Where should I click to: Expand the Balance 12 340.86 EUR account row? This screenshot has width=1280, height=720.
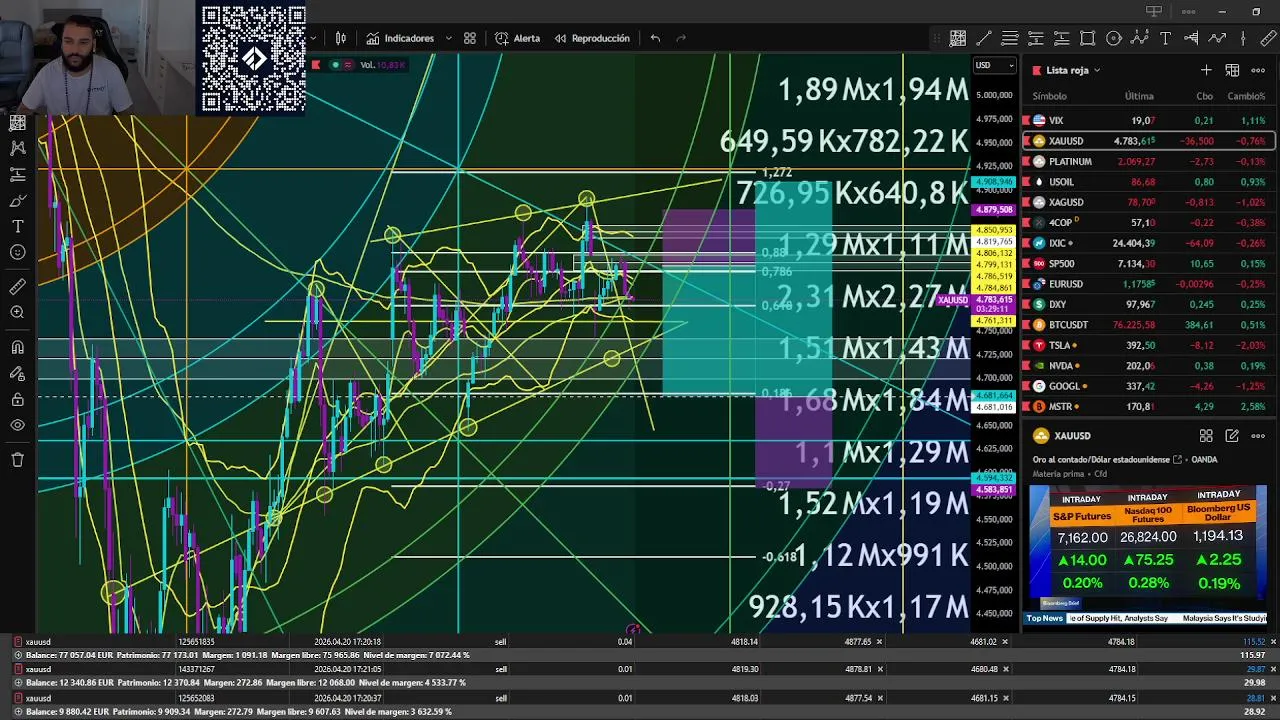pos(18,683)
